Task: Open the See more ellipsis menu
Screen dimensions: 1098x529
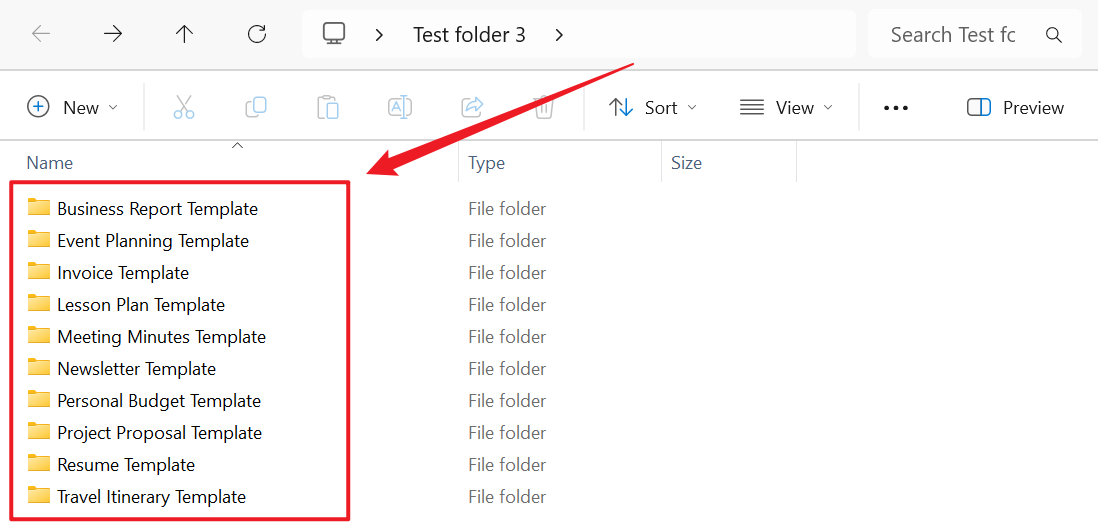Action: coord(896,108)
